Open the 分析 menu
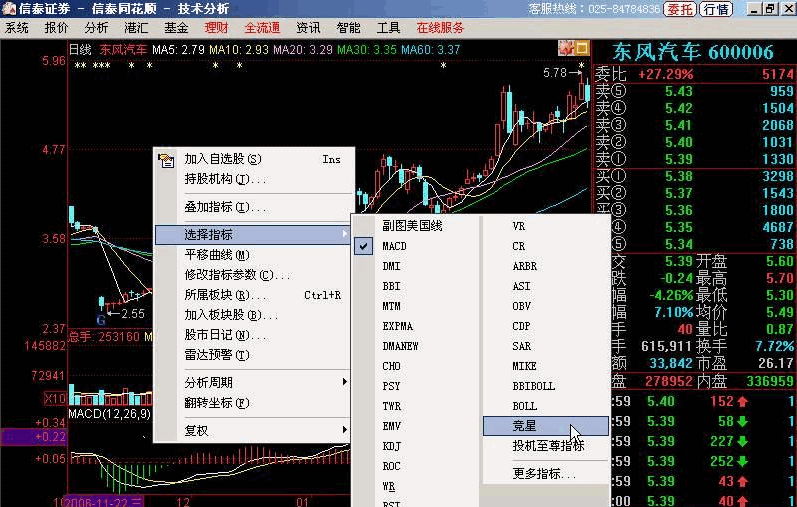 pyautogui.click(x=96, y=28)
